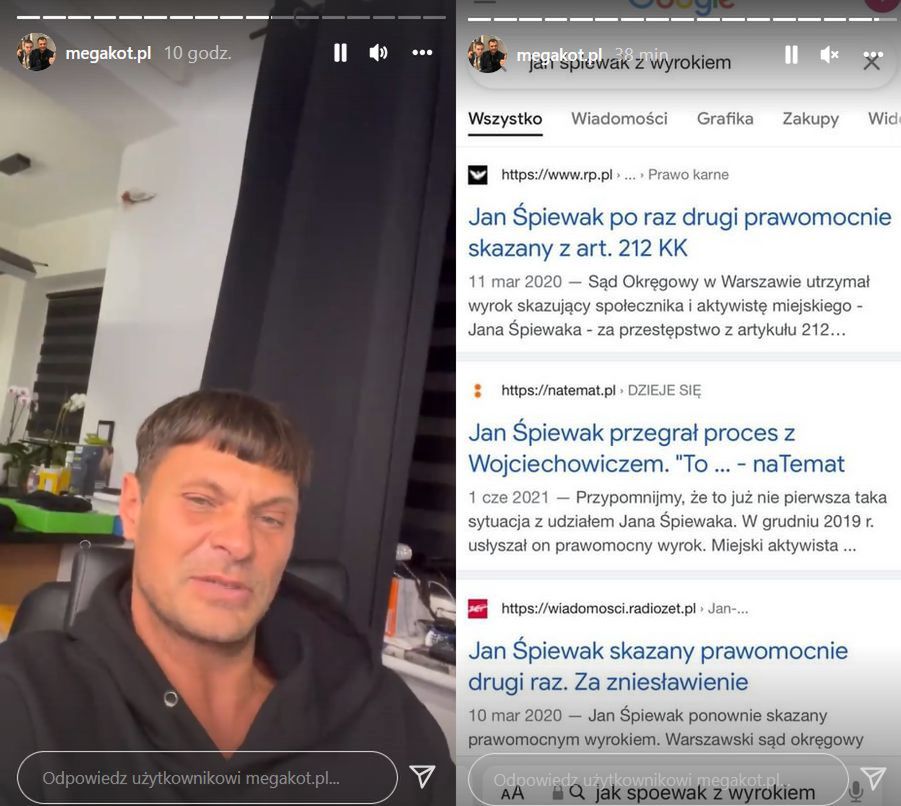Send reply with left paper plane icon
The image size is (901, 806).
click(x=422, y=776)
